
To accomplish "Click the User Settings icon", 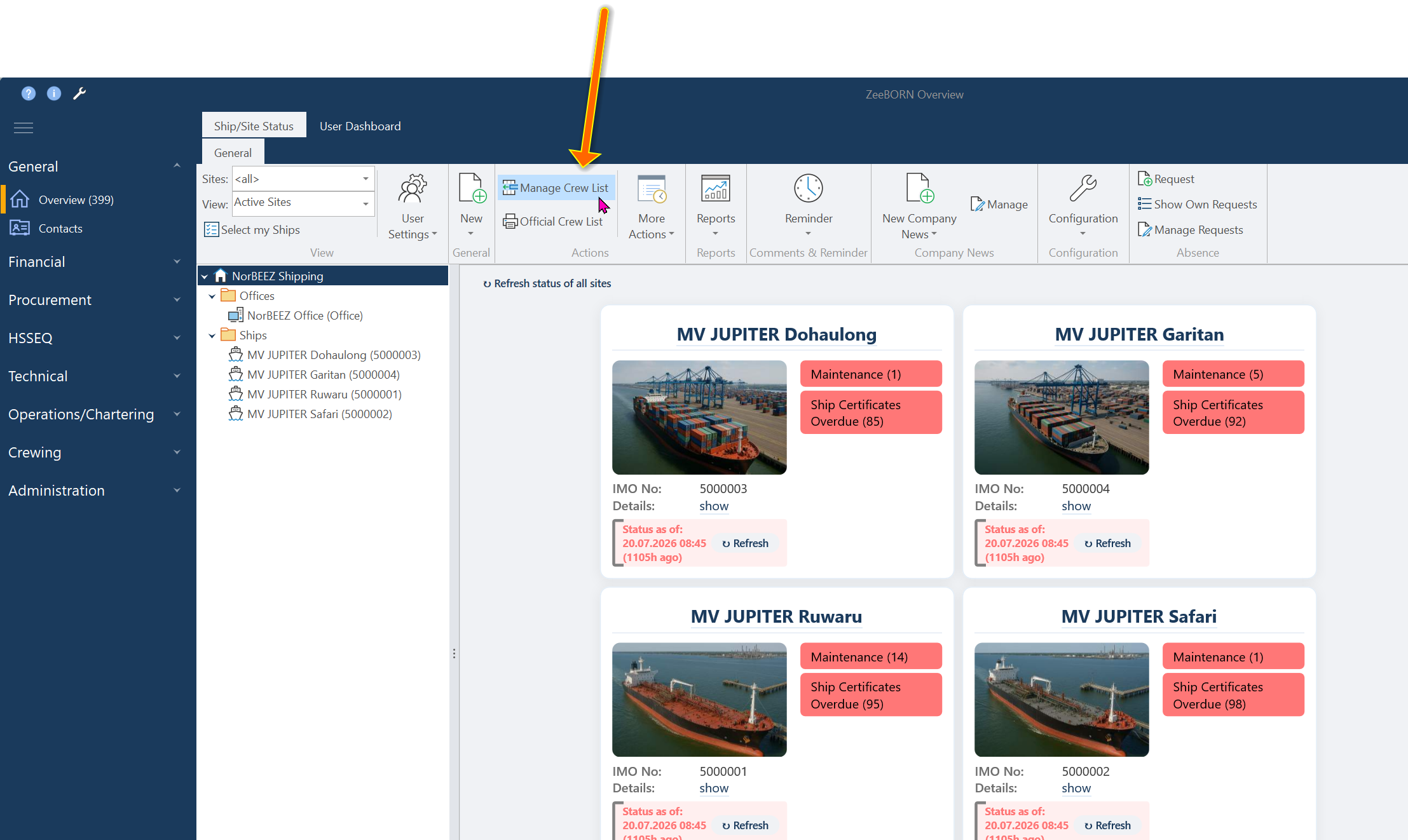I will (x=413, y=189).
